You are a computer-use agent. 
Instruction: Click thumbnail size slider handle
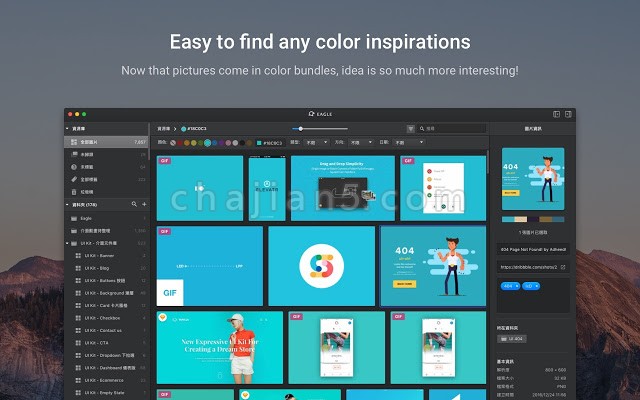[x=300, y=129]
